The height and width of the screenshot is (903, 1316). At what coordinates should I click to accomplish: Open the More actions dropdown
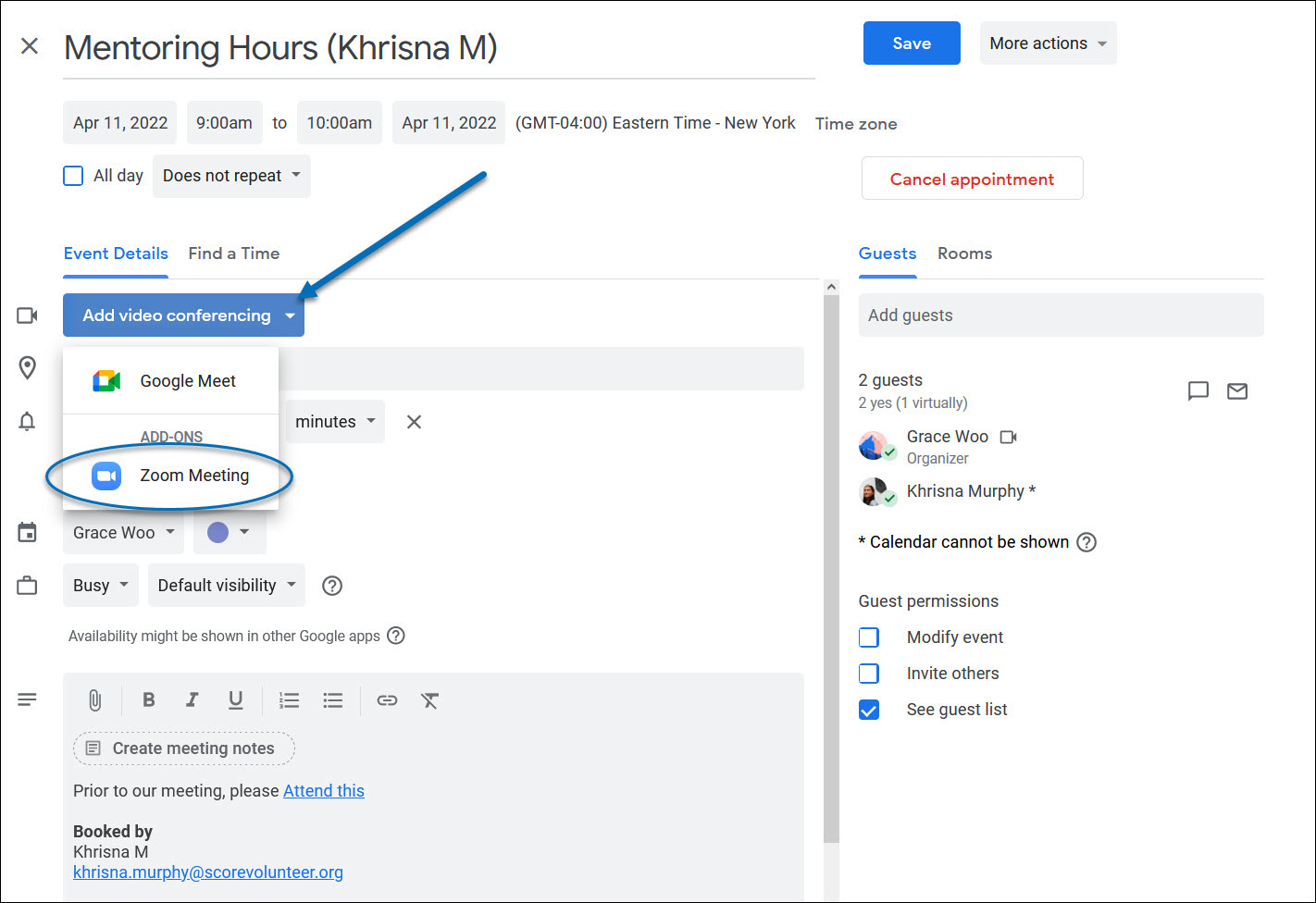(x=1048, y=43)
